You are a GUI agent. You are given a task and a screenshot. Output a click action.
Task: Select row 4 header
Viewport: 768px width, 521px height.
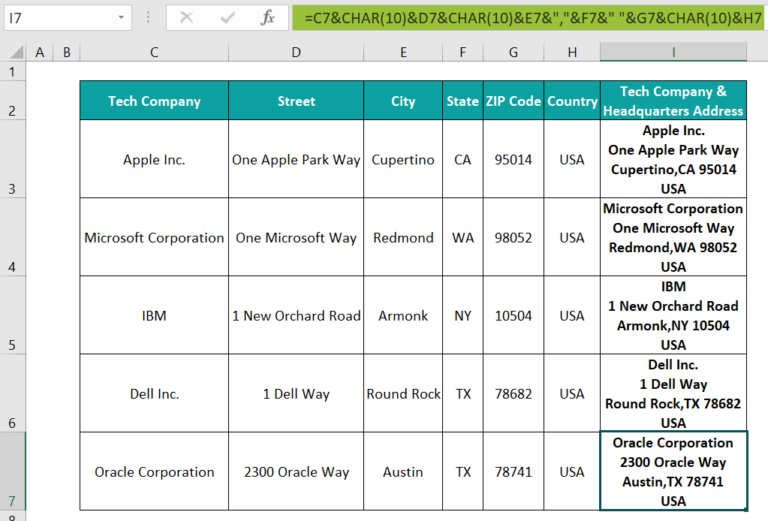pos(12,237)
